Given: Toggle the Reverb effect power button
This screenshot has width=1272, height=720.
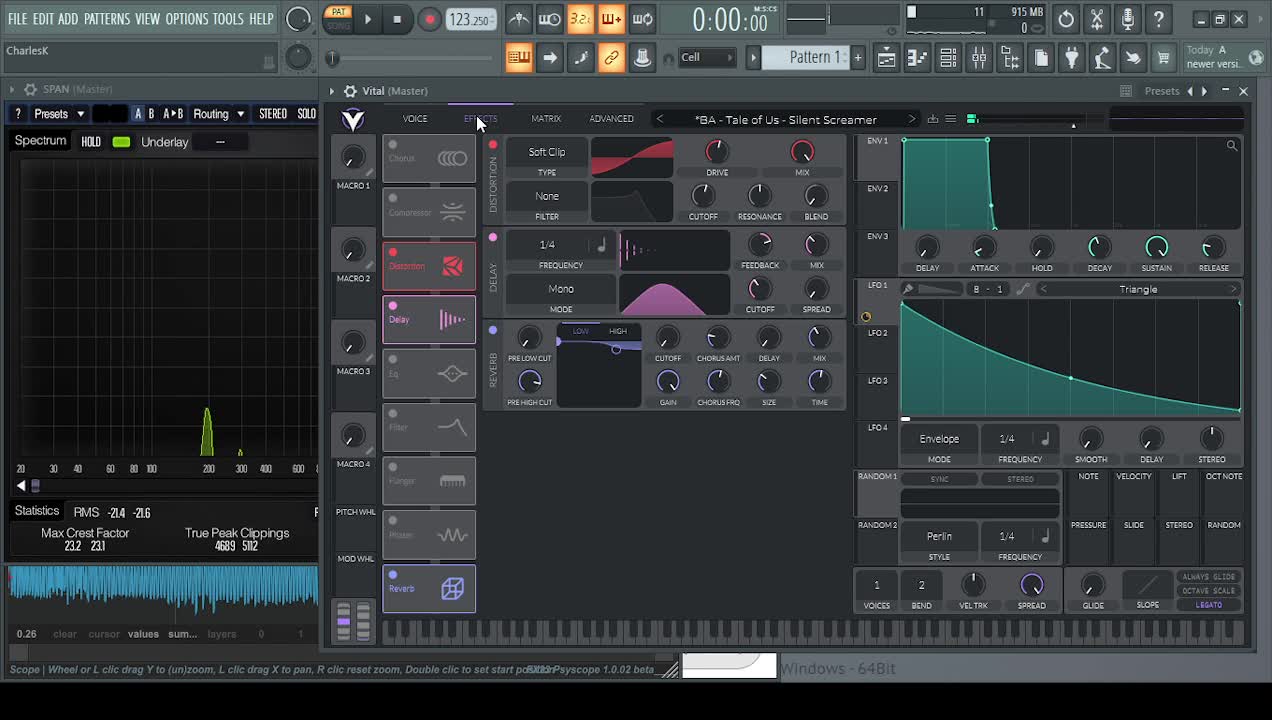Looking at the screenshot, I should click(493, 330).
